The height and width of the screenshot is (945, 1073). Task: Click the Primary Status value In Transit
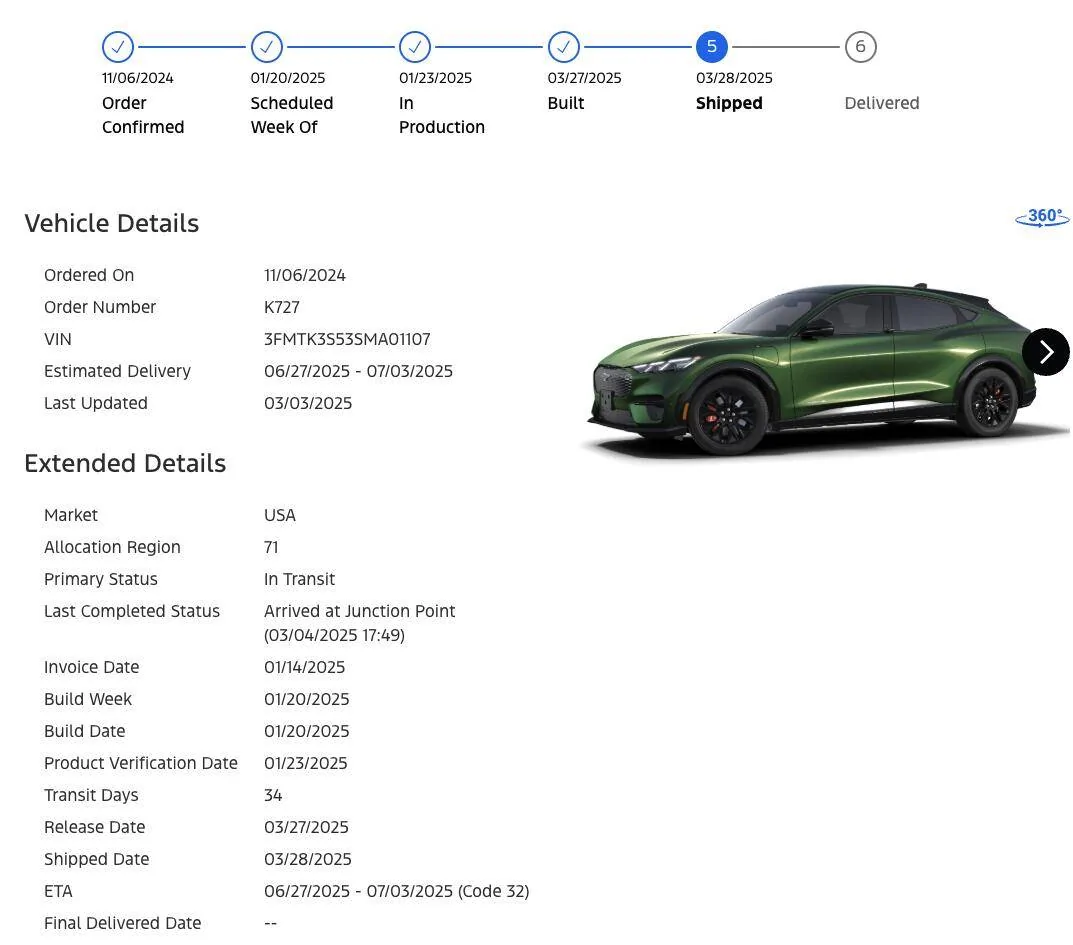pyautogui.click(x=300, y=580)
